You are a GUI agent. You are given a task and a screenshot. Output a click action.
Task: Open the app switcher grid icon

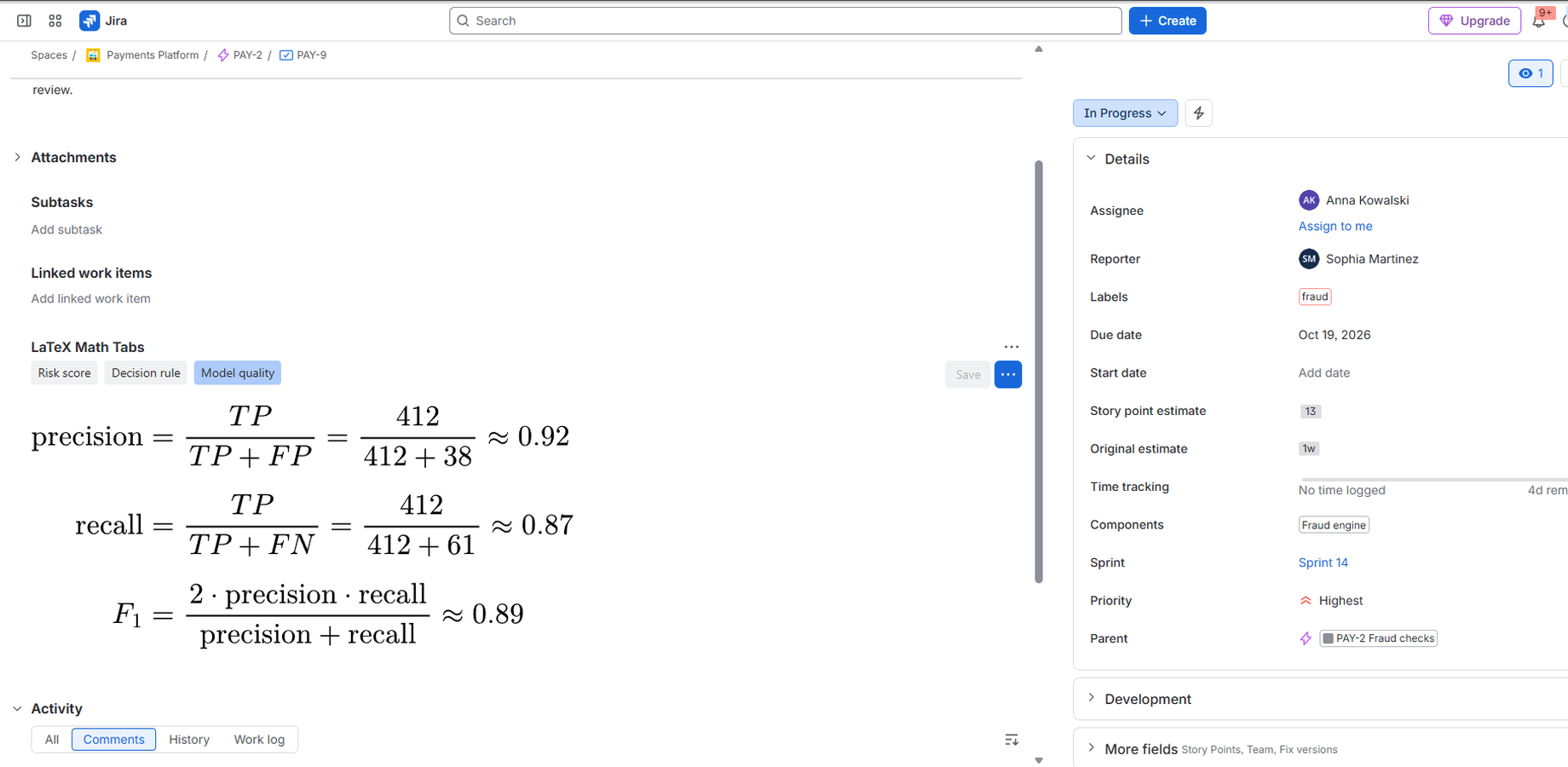coord(55,20)
